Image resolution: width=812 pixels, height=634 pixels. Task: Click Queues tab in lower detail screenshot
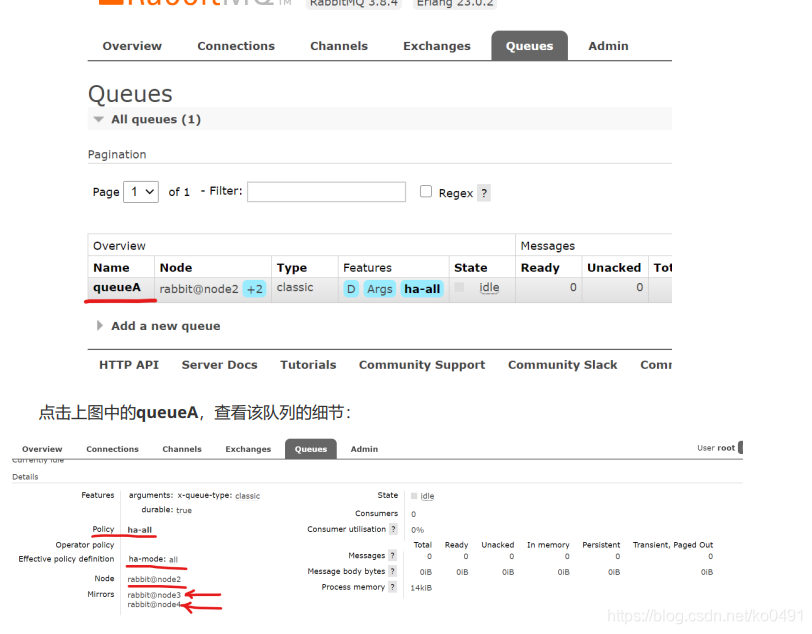pyautogui.click(x=311, y=449)
